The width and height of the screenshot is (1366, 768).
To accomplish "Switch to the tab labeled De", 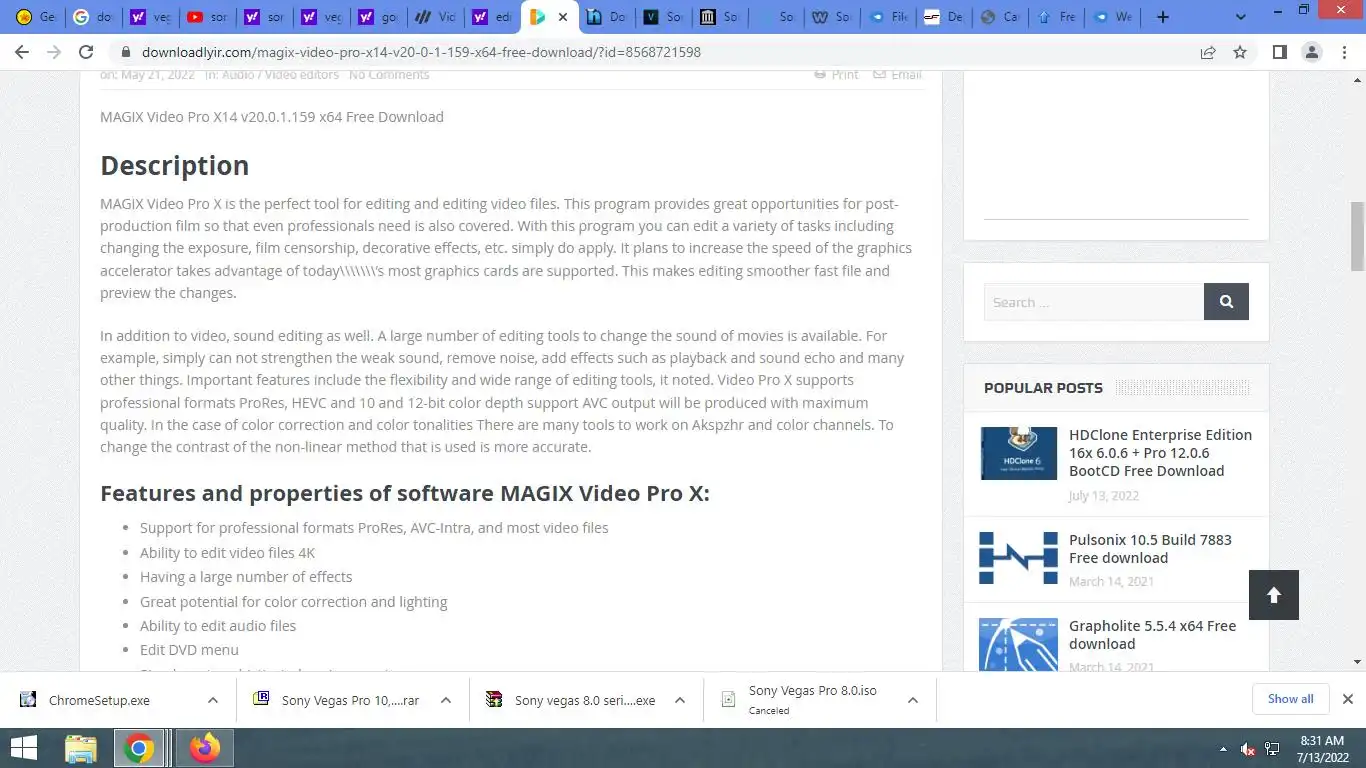I will coord(943,17).
